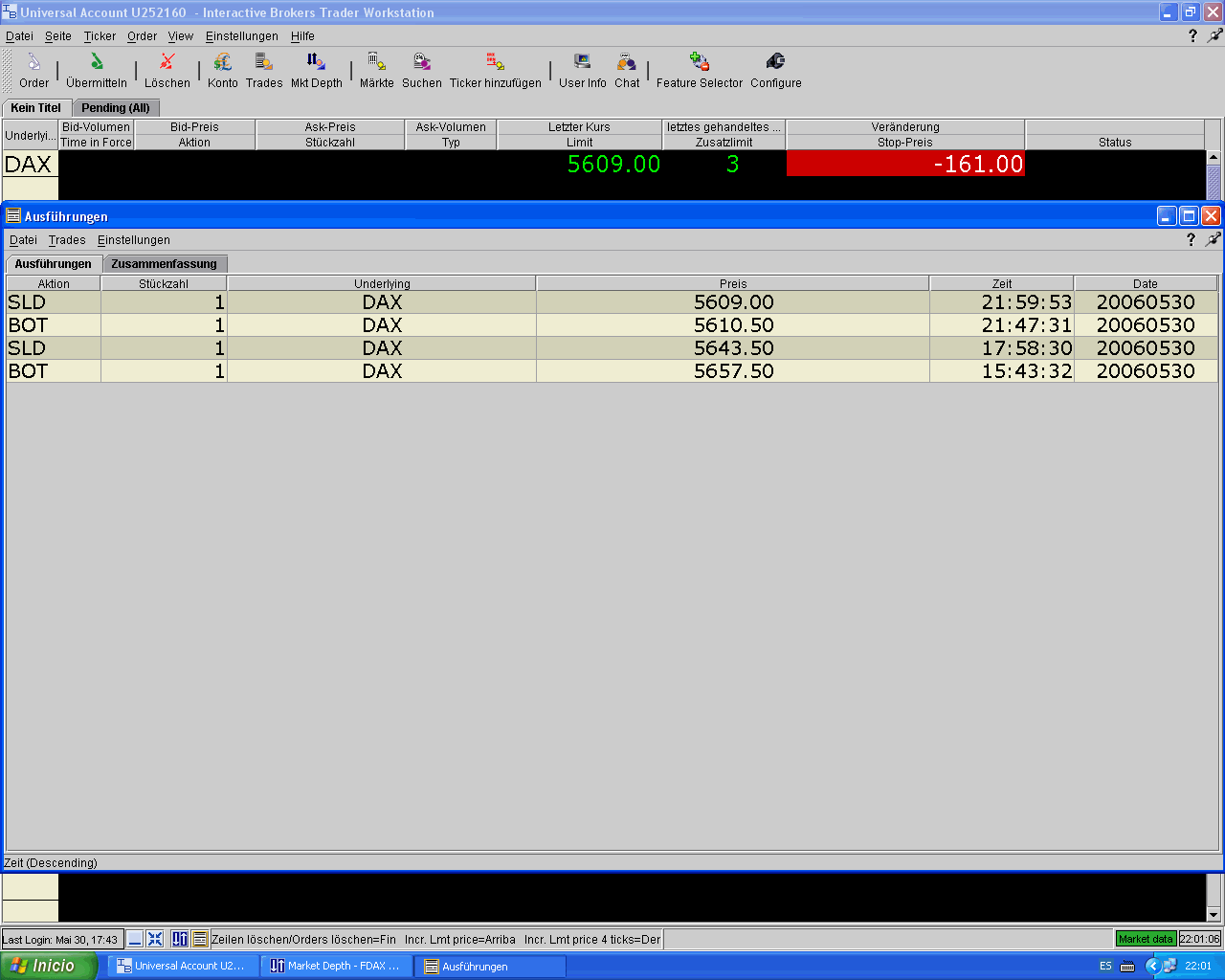Click Universal Account taskbar button

pyautogui.click(x=183, y=966)
